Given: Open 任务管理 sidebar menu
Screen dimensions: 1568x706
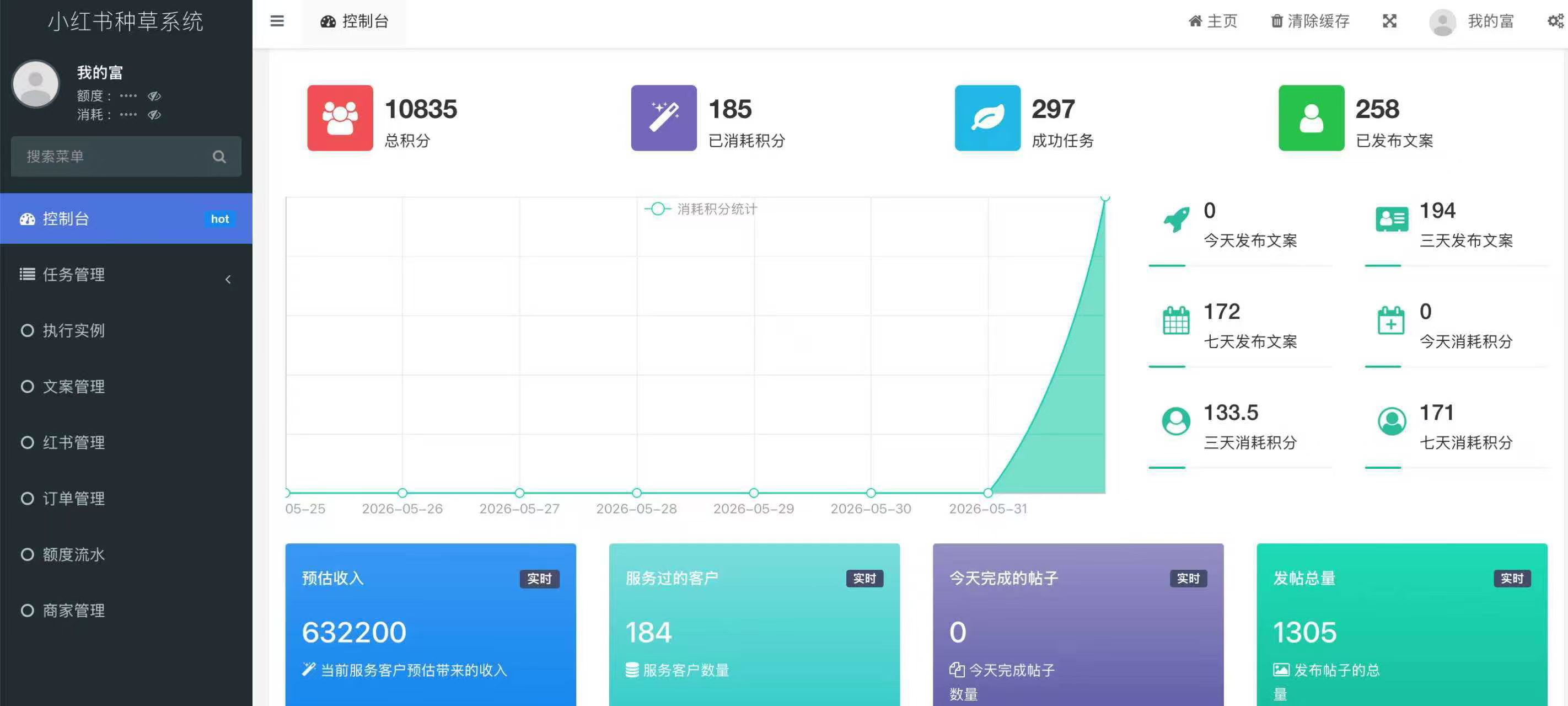Looking at the screenshot, I should tap(126, 275).
